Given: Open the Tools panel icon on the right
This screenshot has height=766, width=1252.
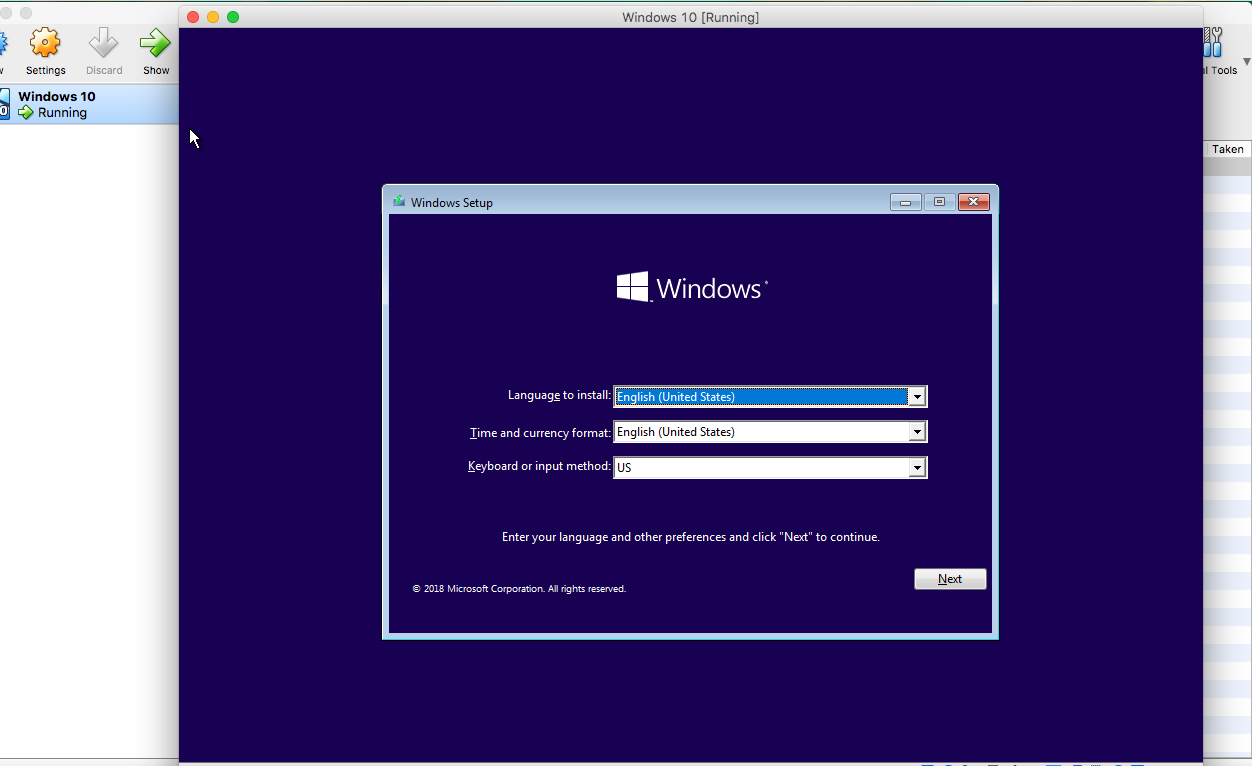Looking at the screenshot, I should (1213, 42).
